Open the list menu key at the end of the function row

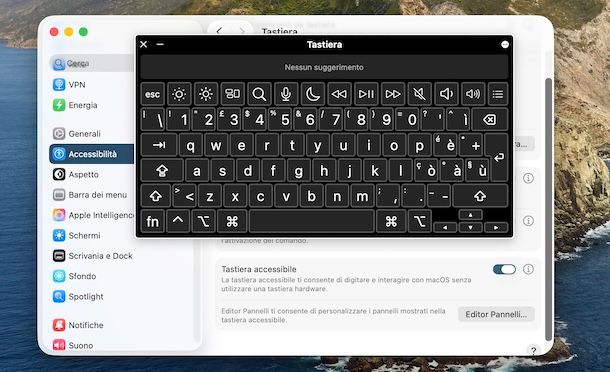[498, 94]
